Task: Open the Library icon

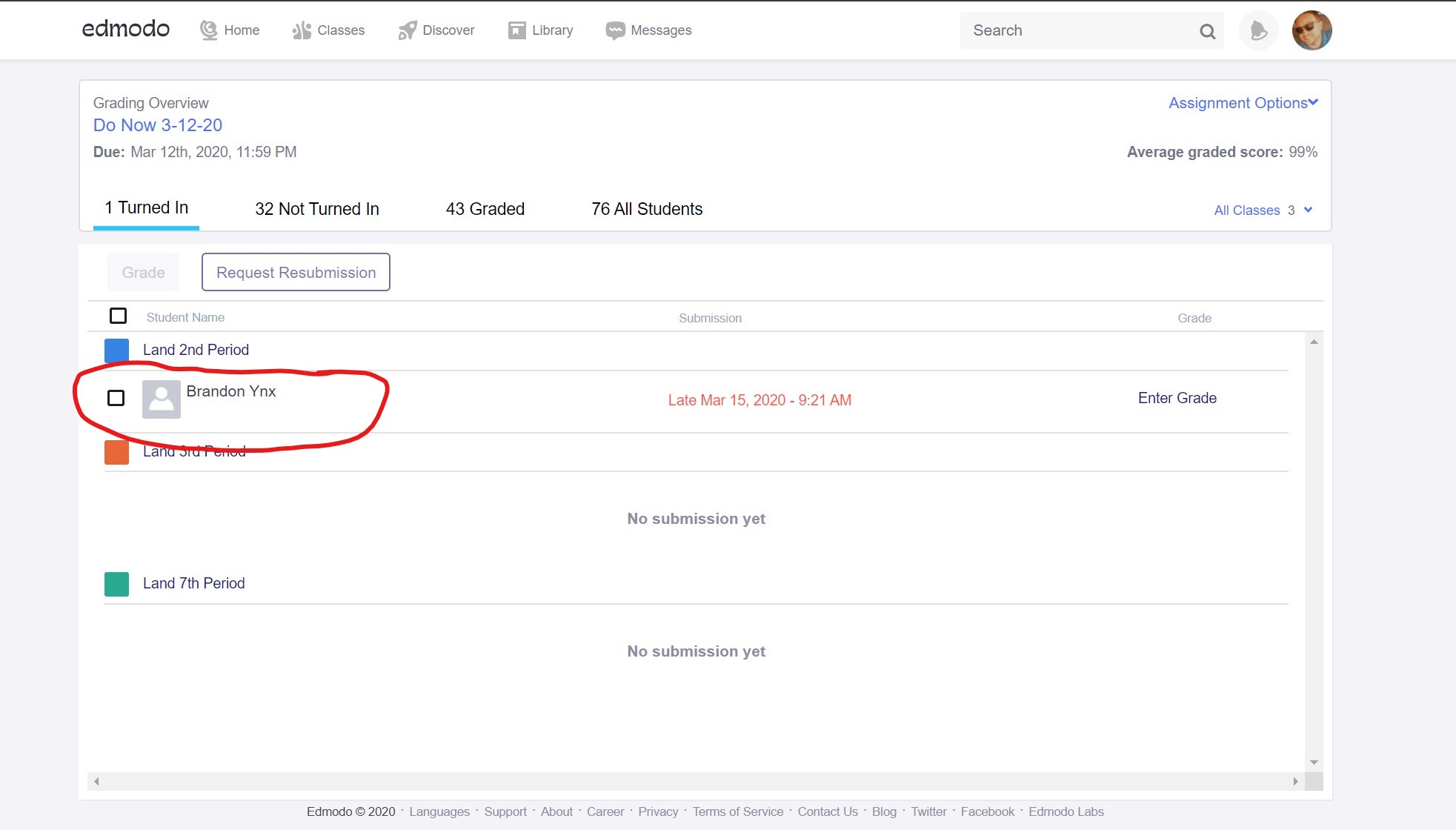Action: coord(516,30)
